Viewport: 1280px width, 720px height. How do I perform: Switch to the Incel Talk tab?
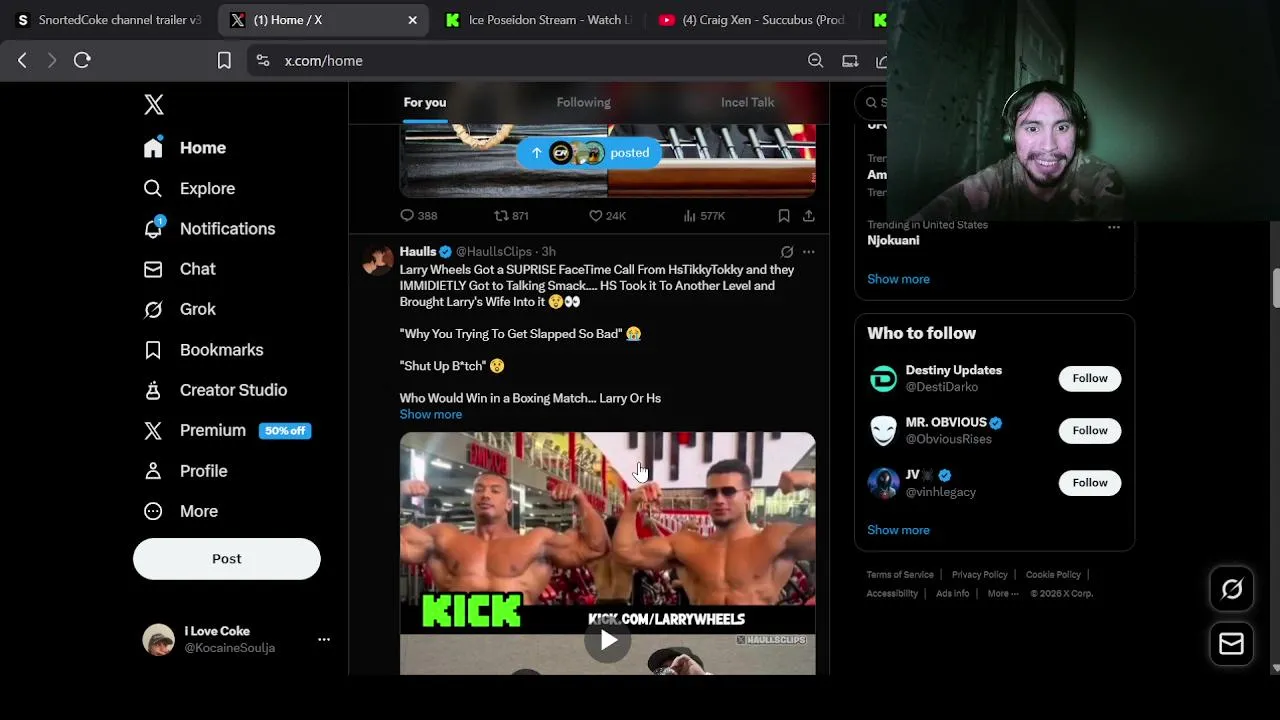[747, 102]
